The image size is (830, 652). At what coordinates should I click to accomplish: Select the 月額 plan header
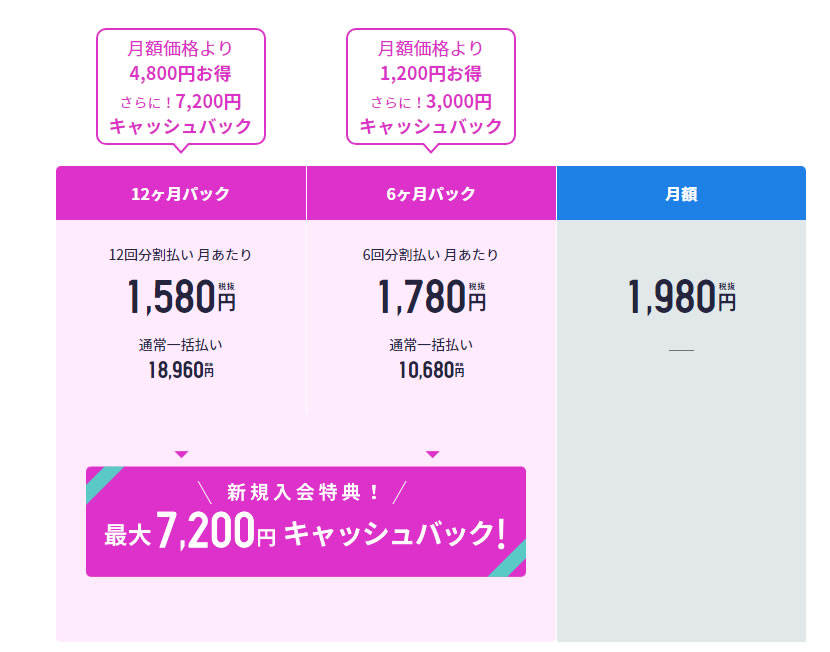(681, 193)
